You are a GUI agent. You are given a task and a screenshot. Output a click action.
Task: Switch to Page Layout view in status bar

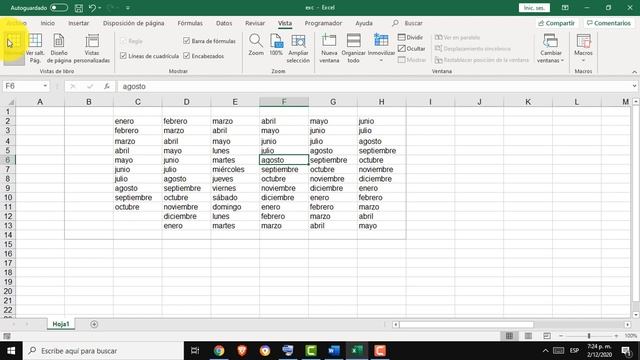click(x=528, y=336)
